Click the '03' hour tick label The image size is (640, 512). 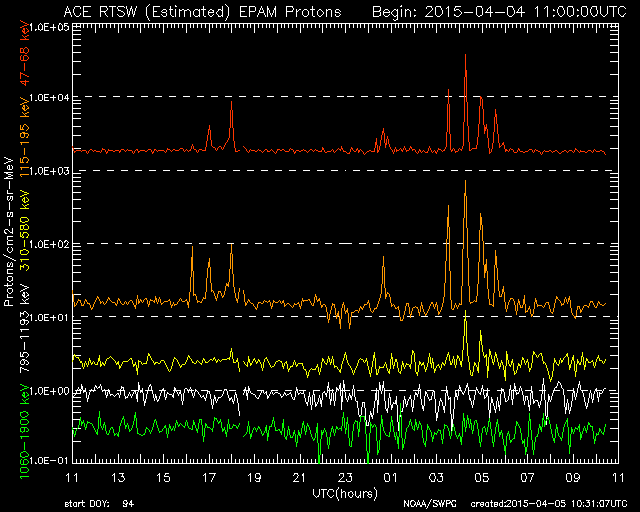[x=436, y=477]
